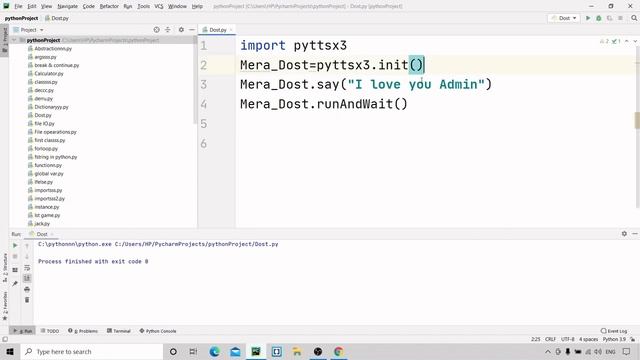640x360 pixels.
Task: Open Project panel settings gear
Action: (181, 30)
